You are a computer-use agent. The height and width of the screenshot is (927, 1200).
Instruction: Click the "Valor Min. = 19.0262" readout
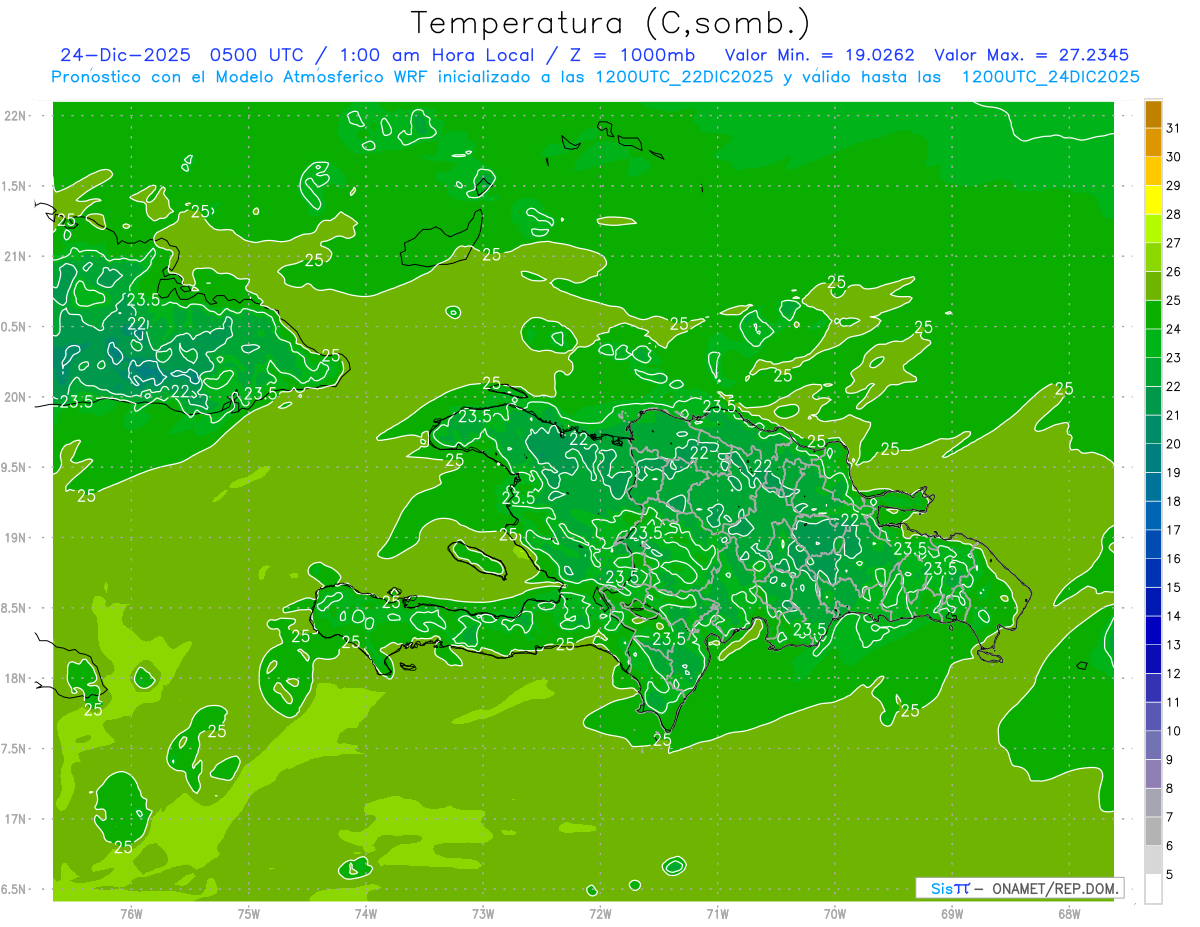coord(820,55)
